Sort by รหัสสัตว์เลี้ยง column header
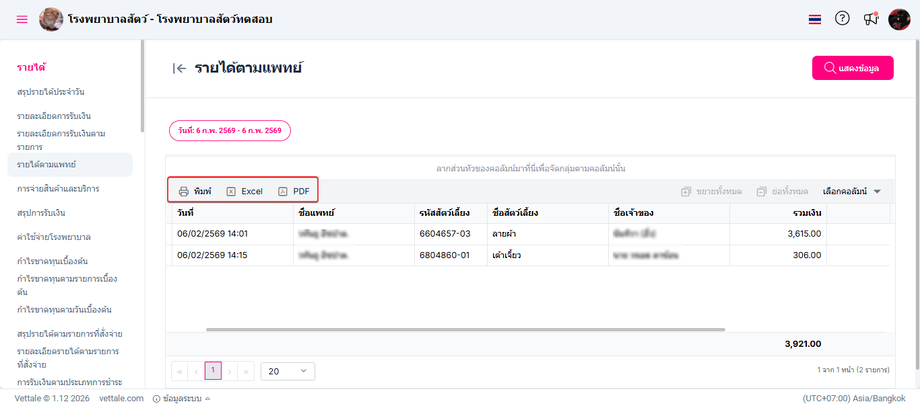The width and height of the screenshot is (920, 408). [451, 213]
